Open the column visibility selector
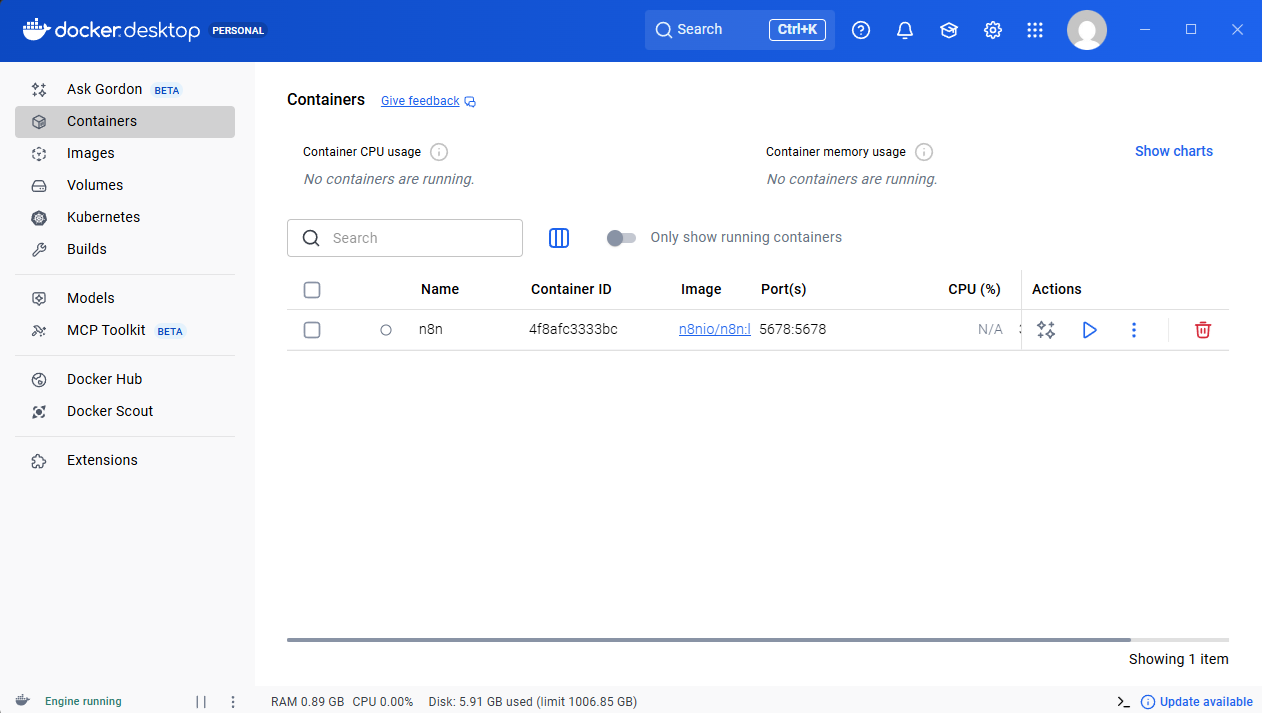The height and width of the screenshot is (713, 1262). pos(559,238)
